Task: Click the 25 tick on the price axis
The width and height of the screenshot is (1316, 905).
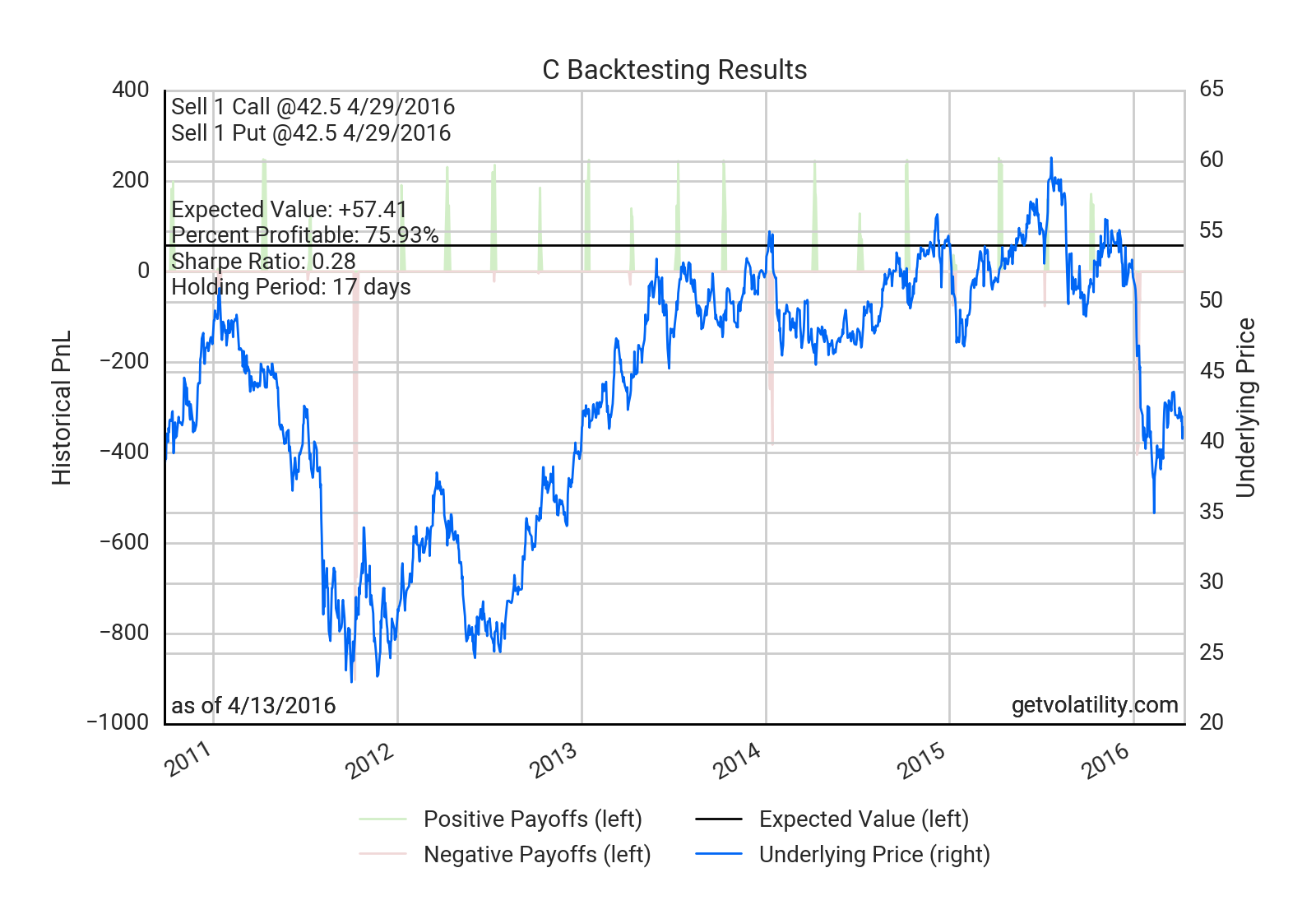Action: (x=1212, y=652)
